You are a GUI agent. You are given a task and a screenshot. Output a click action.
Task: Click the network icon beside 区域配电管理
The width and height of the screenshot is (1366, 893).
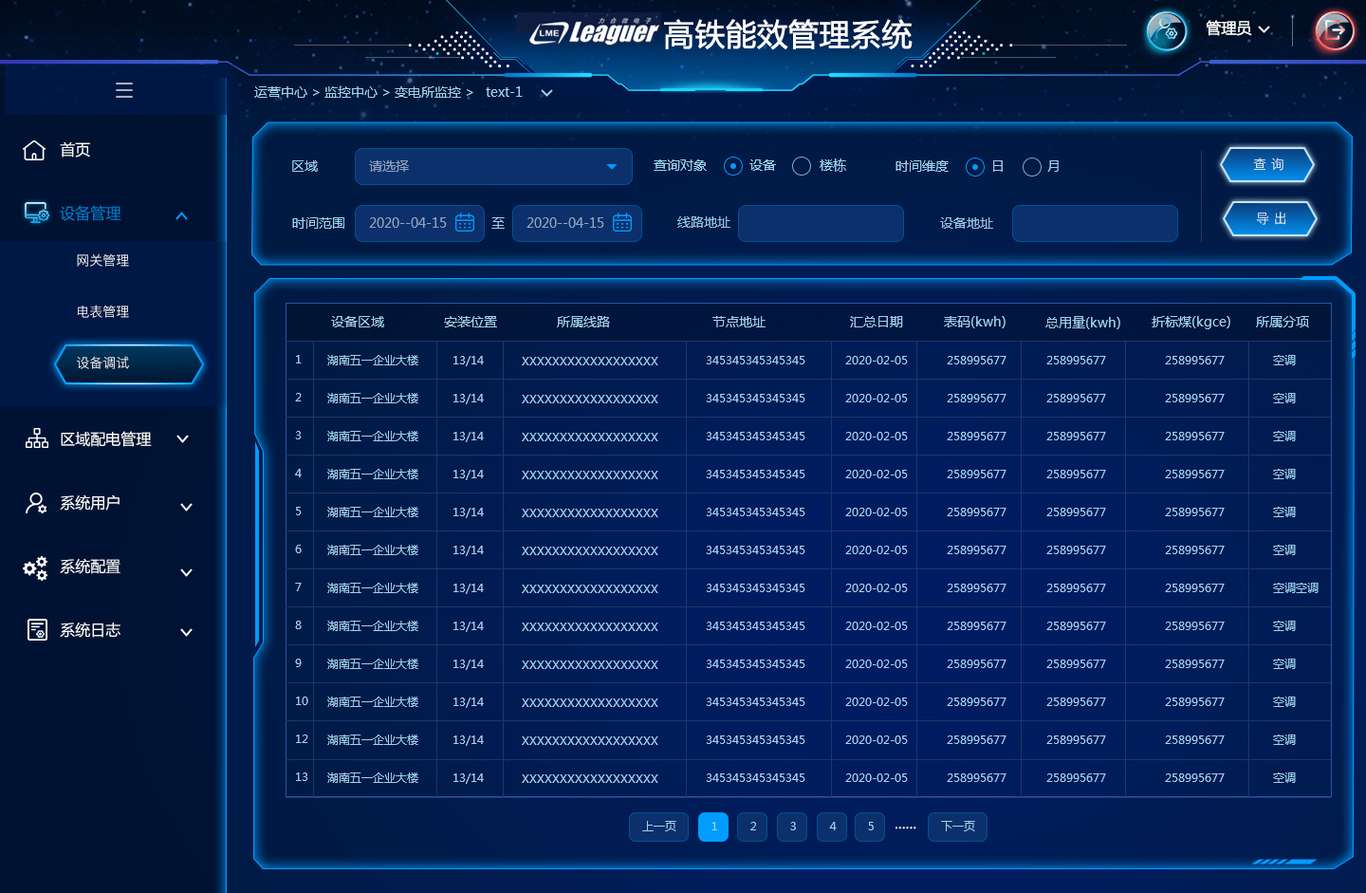coord(37,438)
